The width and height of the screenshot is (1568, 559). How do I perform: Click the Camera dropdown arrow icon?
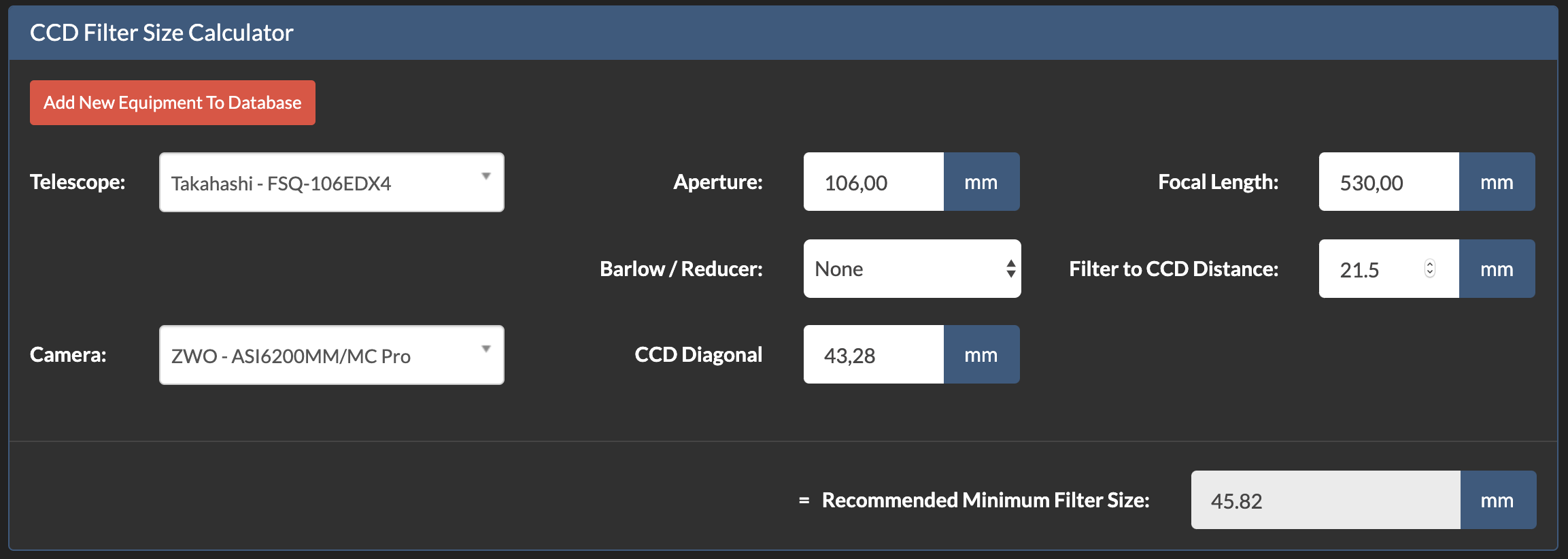(x=486, y=349)
